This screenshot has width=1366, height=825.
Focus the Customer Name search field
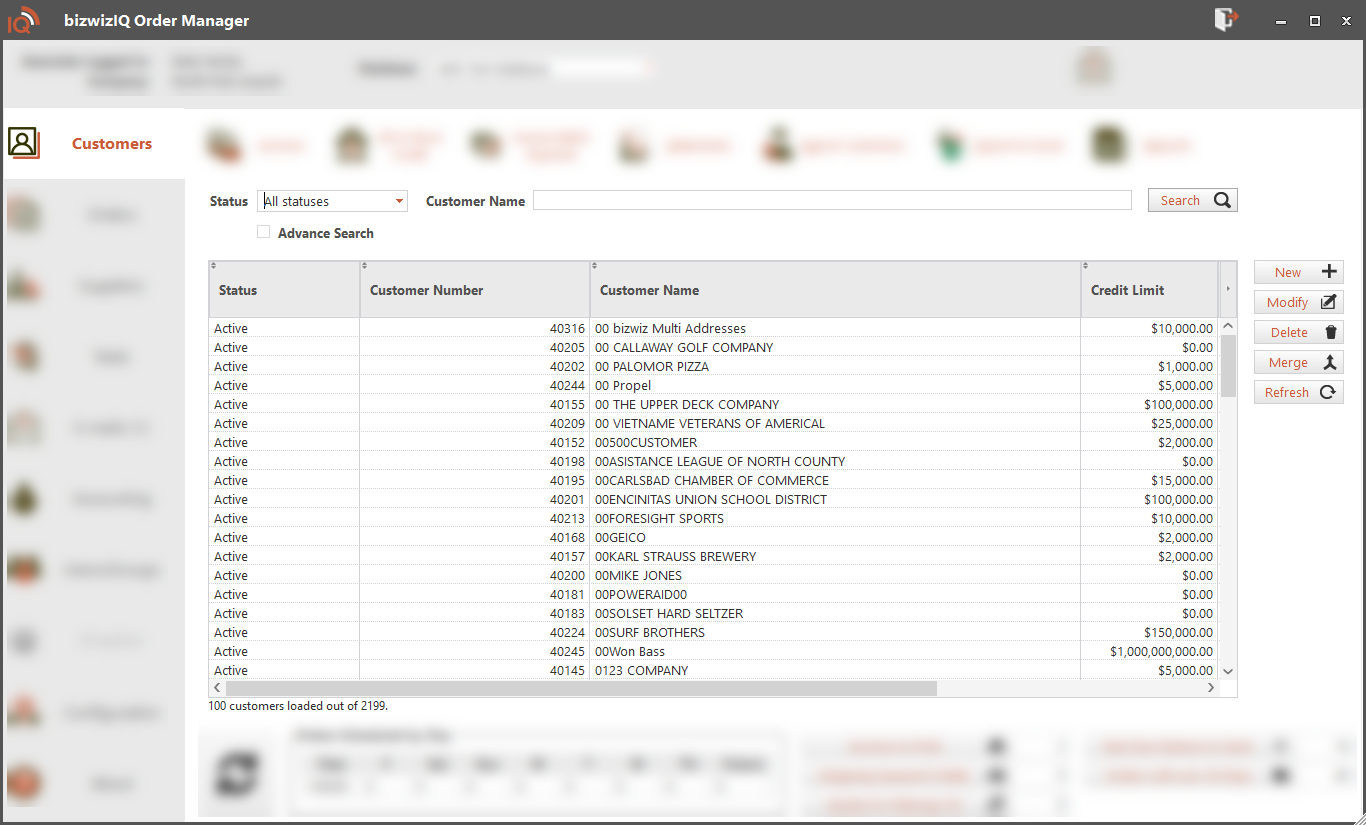(x=831, y=201)
